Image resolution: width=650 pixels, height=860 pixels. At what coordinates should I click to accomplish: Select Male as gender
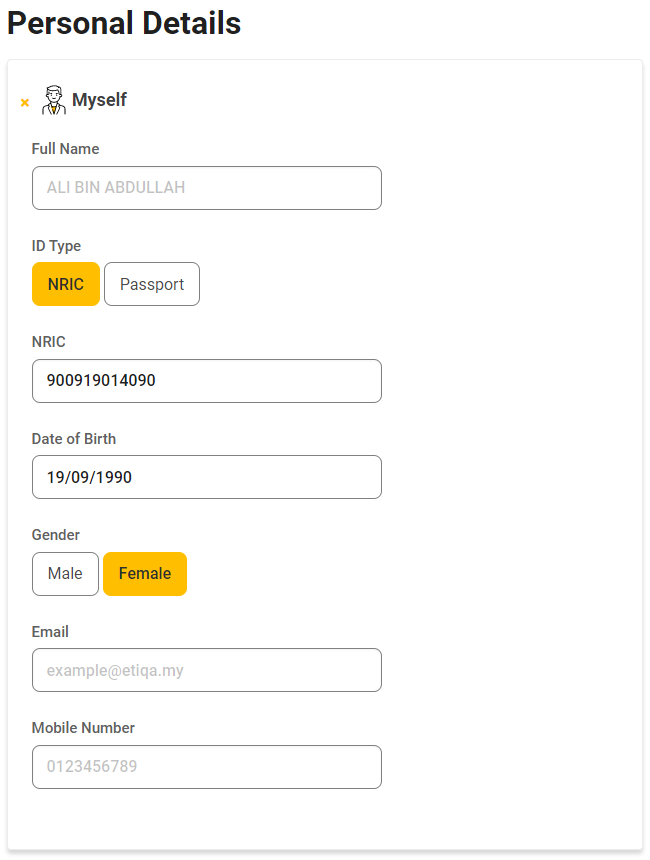point(65,573)
